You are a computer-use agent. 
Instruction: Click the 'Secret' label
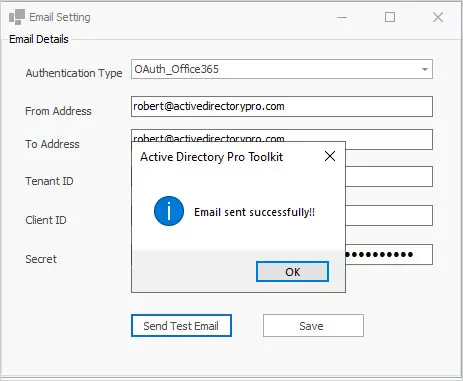point(41,259)
